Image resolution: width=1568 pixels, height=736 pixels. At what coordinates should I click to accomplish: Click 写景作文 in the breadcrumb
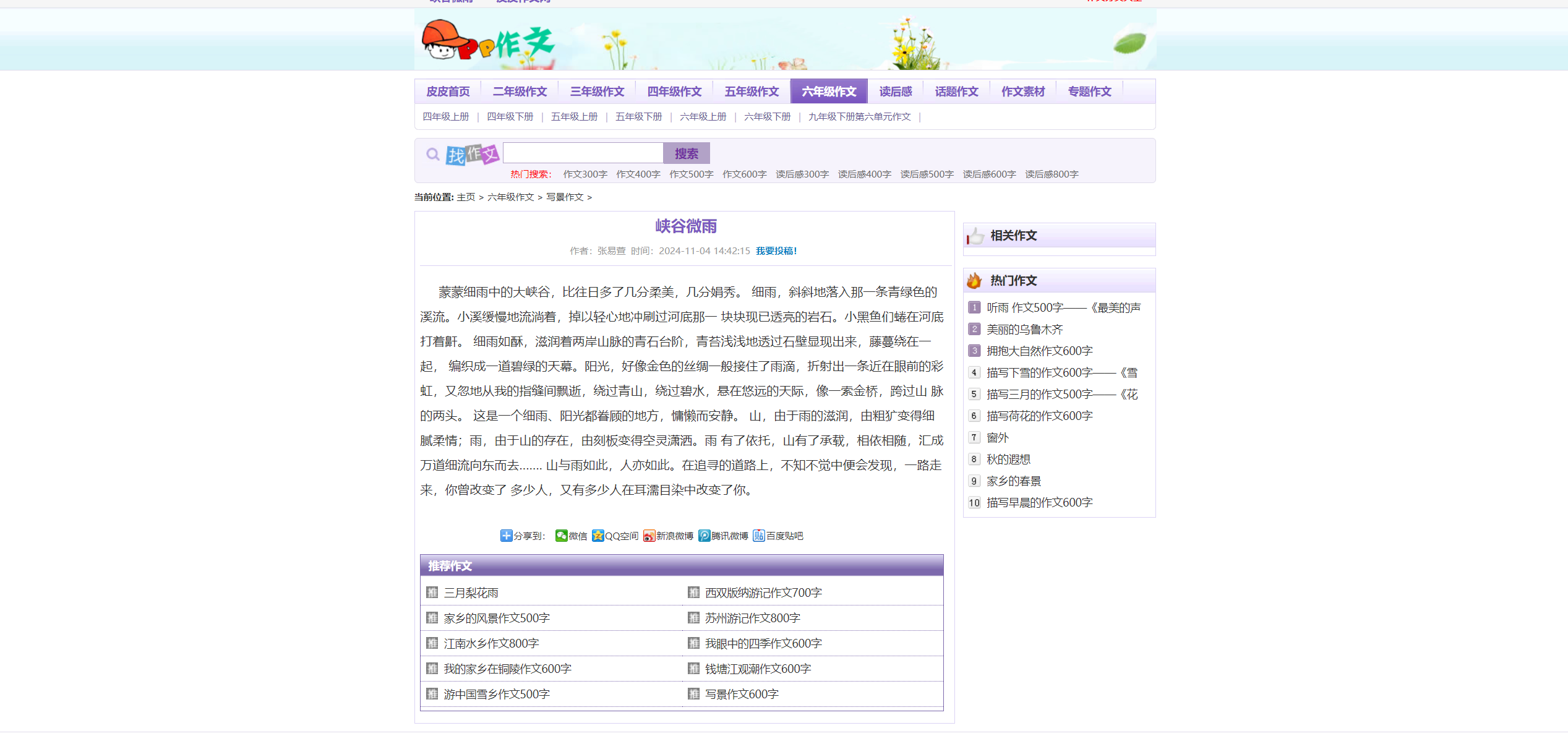click(x=564, y=197)
